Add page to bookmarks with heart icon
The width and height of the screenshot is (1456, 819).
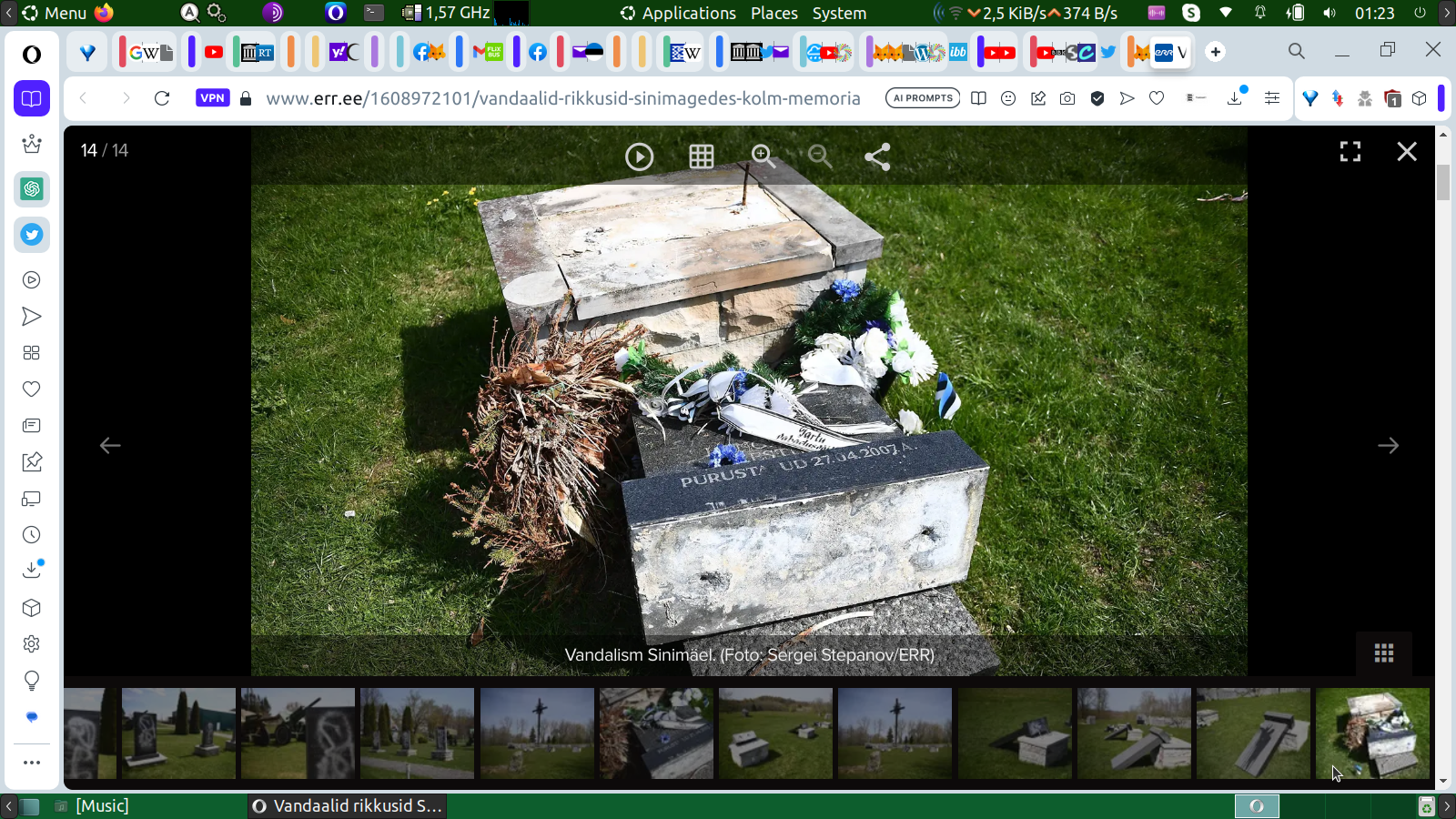pyautogui.click(x=1157, y=98)
